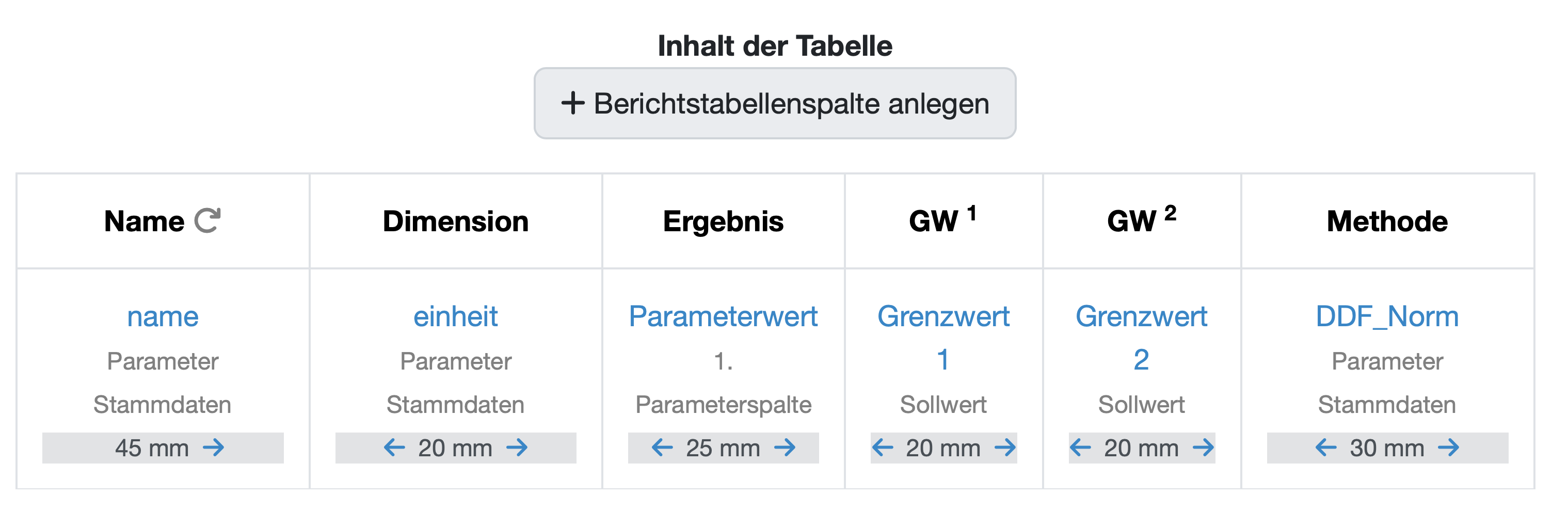1568x511 pixels.
Task: Click the refresh icon next to Name
Action: pyautogui.click(x=207, y=220)
